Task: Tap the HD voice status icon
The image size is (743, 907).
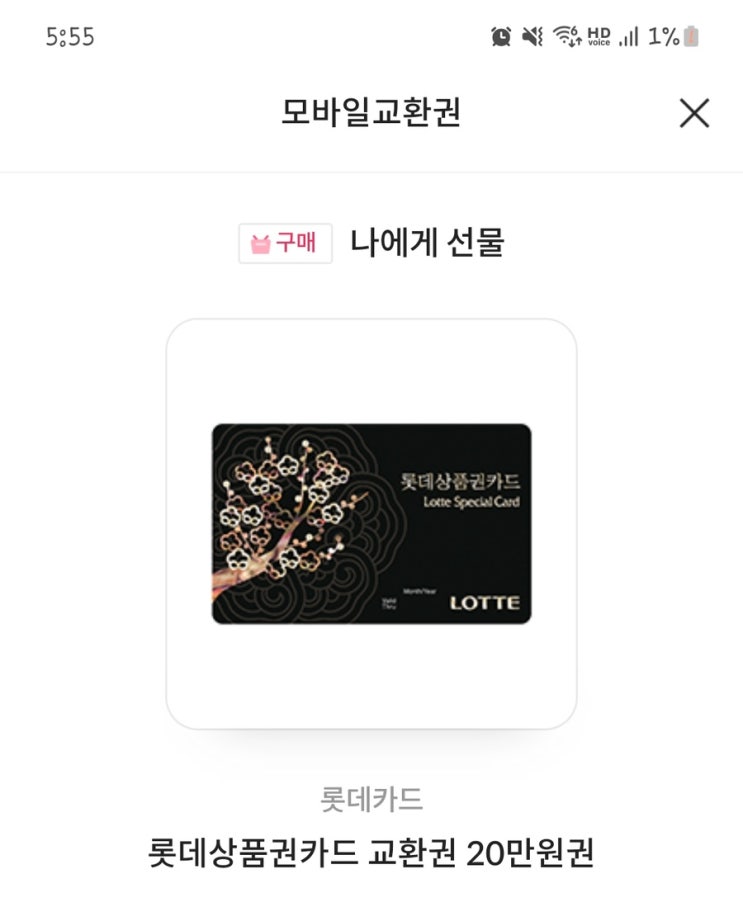Action: [599, 36]
